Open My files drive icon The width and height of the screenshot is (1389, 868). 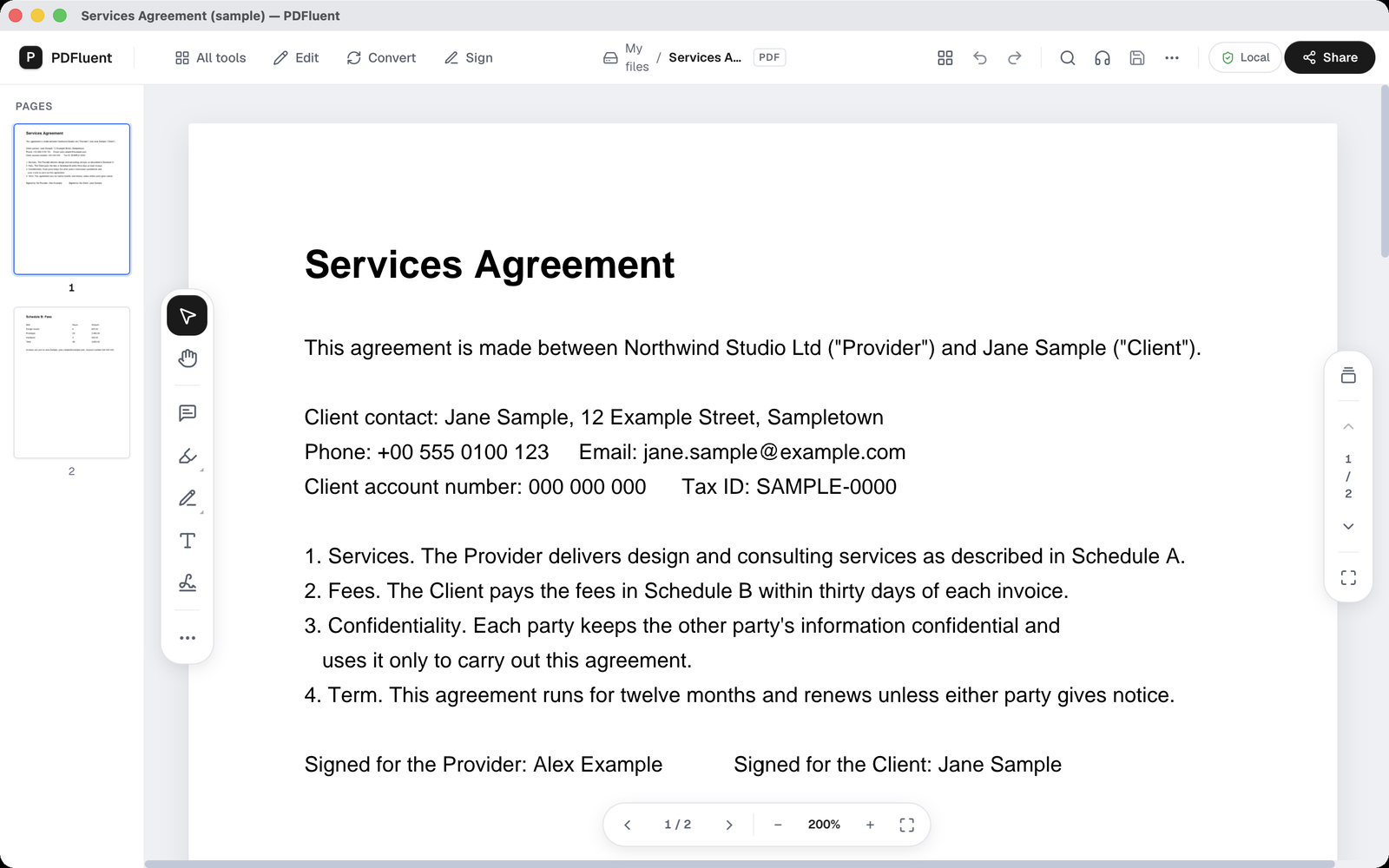610,58
